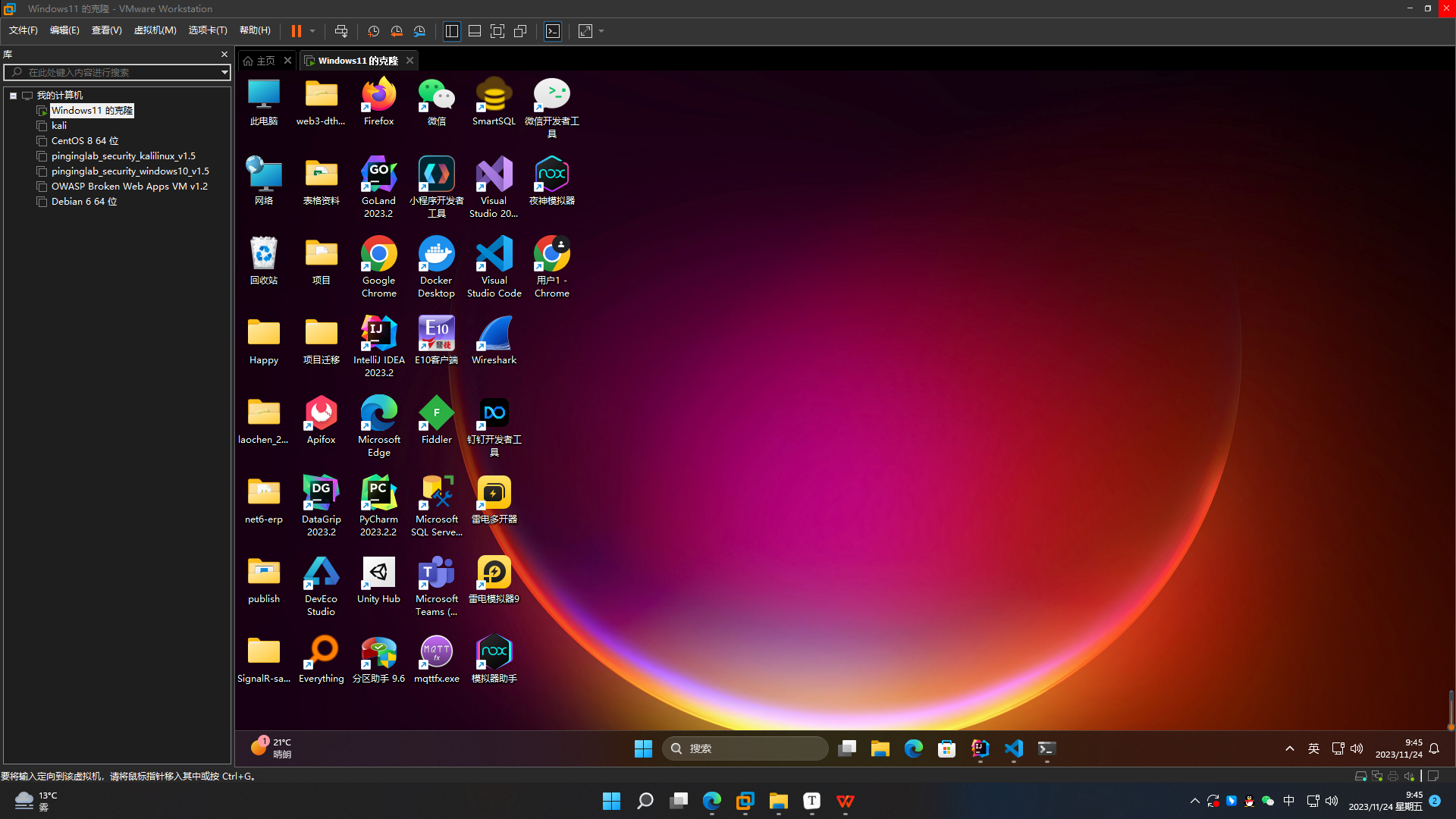Open dropdown beside the stretch display icon
This screenshot has width=1456, height=819.
click(x=601, y=31)
